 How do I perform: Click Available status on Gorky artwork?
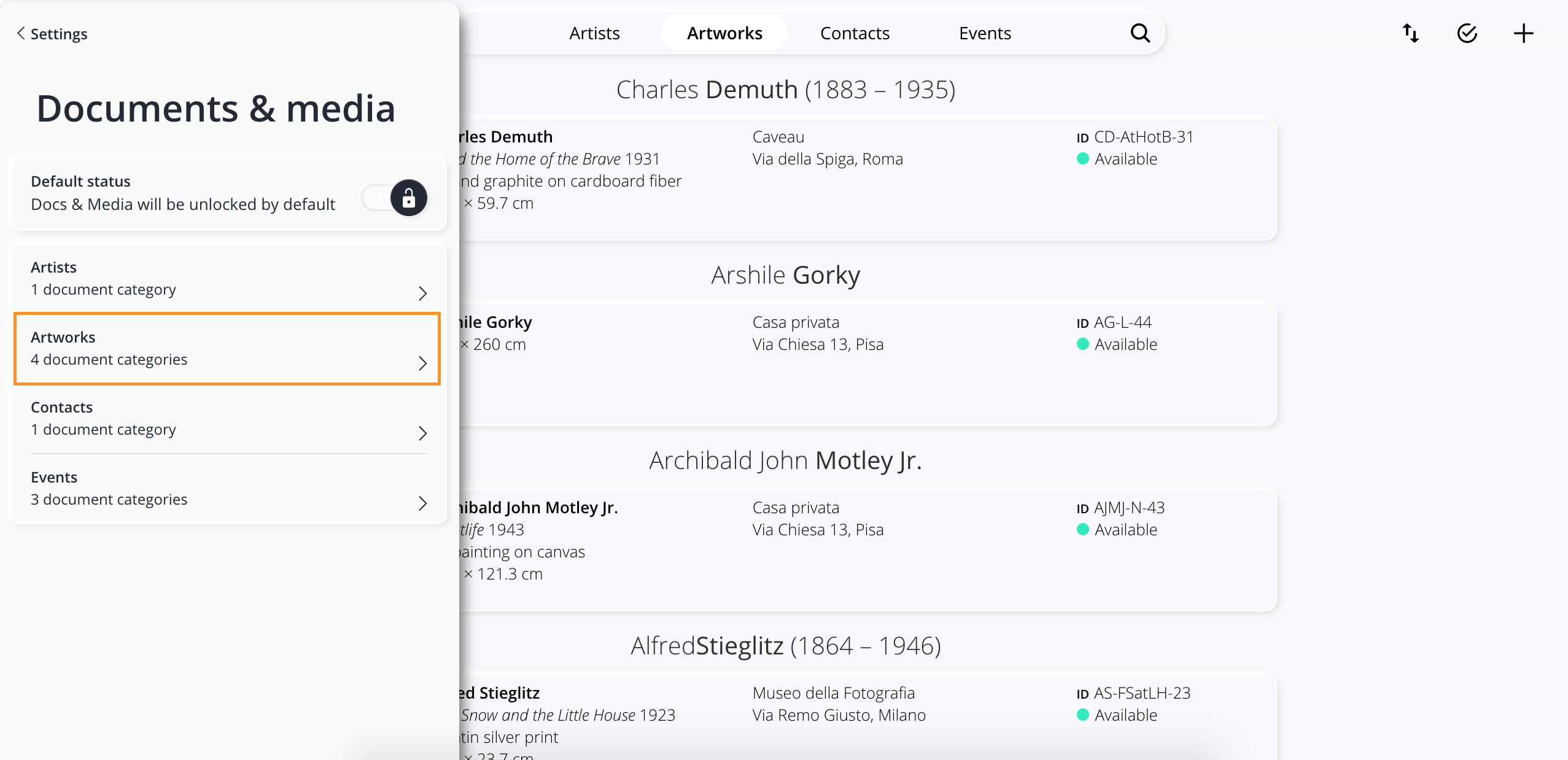point(1117,344)
